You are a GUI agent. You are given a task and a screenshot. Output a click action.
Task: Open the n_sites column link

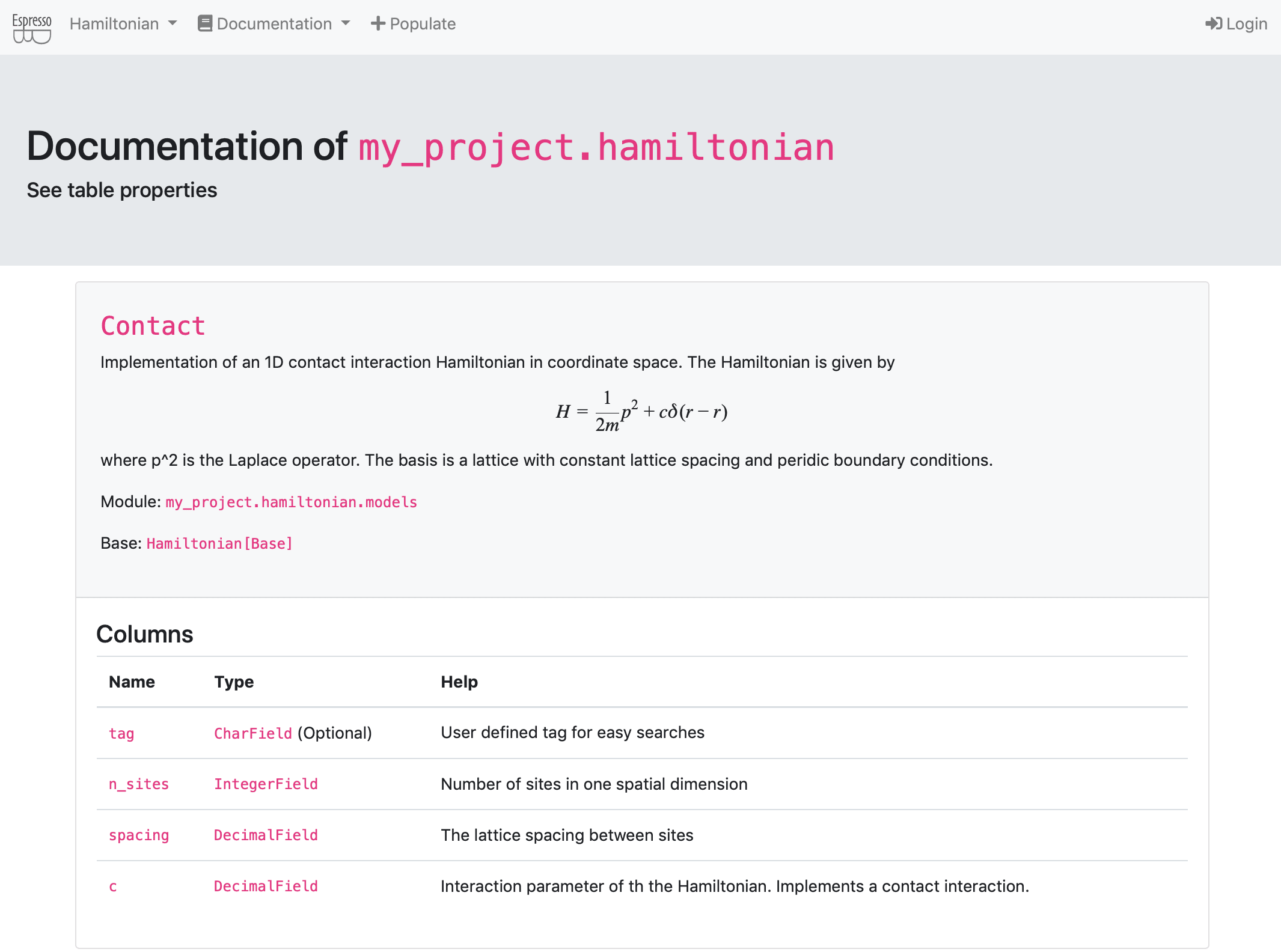tap(139, 784)
